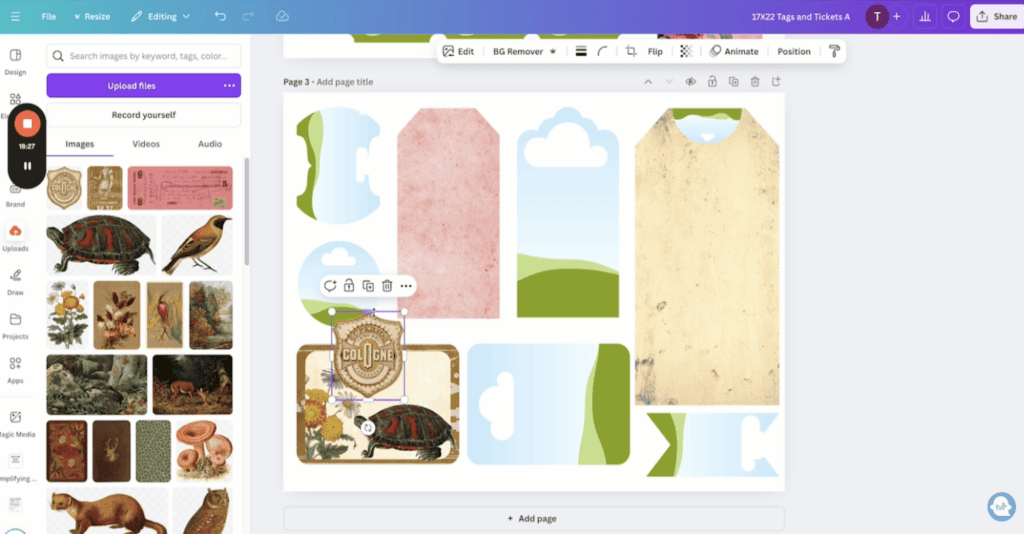
Task: Click the T profile avatar
Action: 876,17
